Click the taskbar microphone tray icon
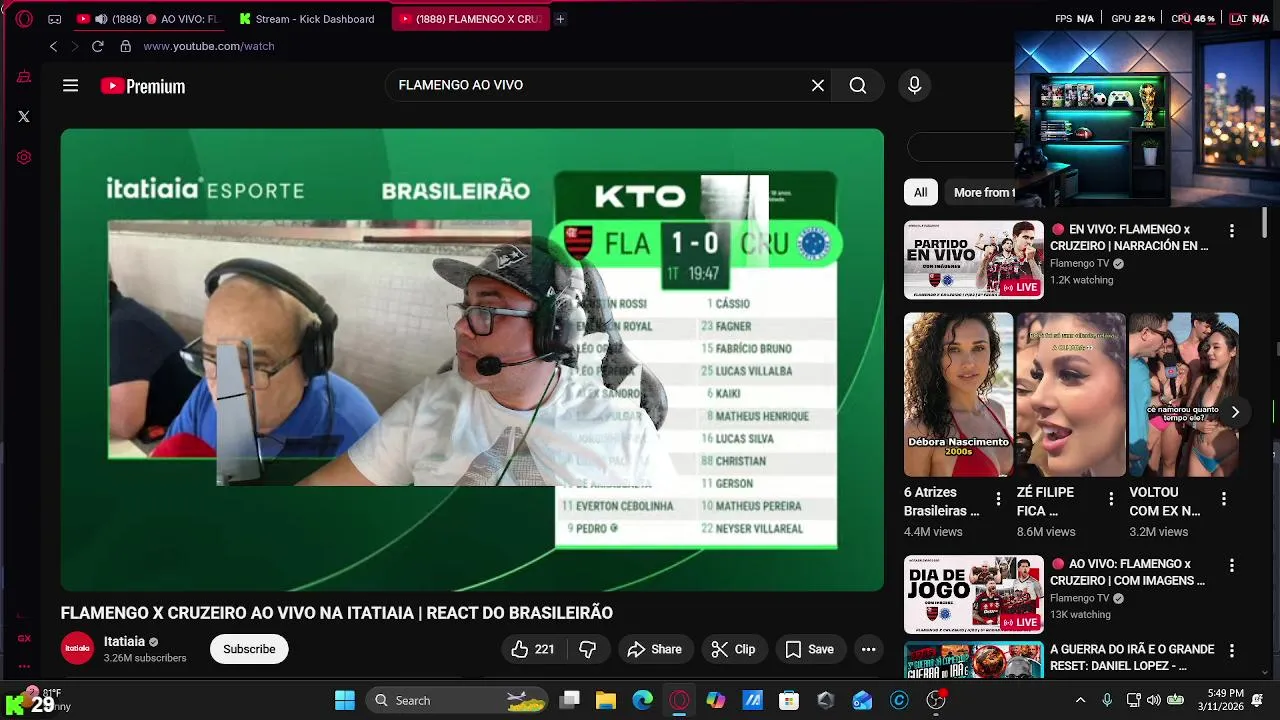The image size is (1280, 720). pyautogui.click(x=1107, y=700)
